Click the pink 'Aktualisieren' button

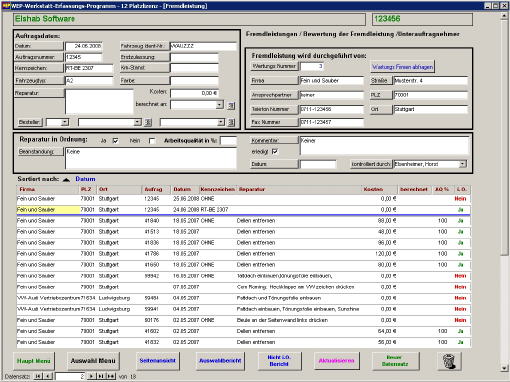[337, 361]
